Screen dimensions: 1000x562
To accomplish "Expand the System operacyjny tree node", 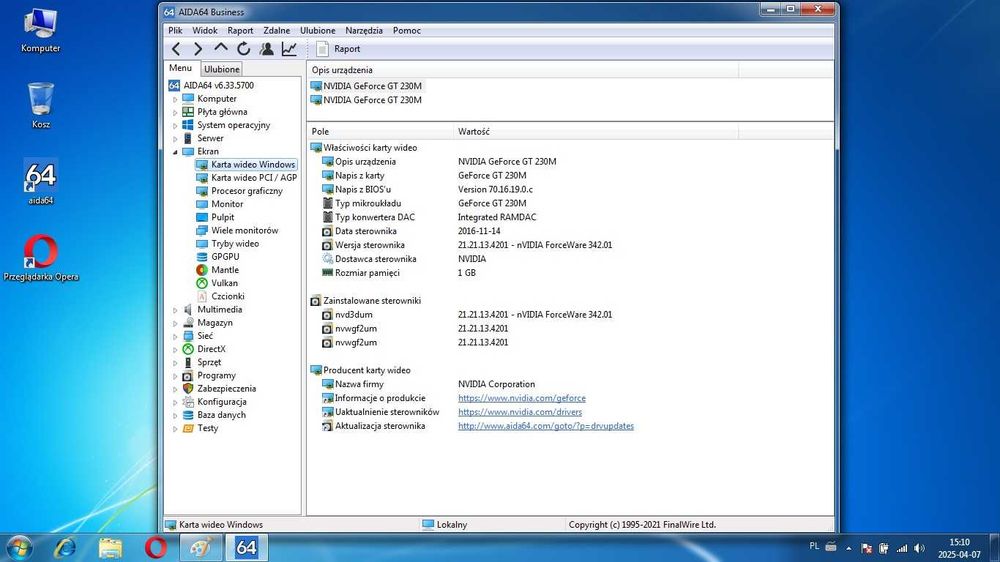I will click(x=175, y=126).
